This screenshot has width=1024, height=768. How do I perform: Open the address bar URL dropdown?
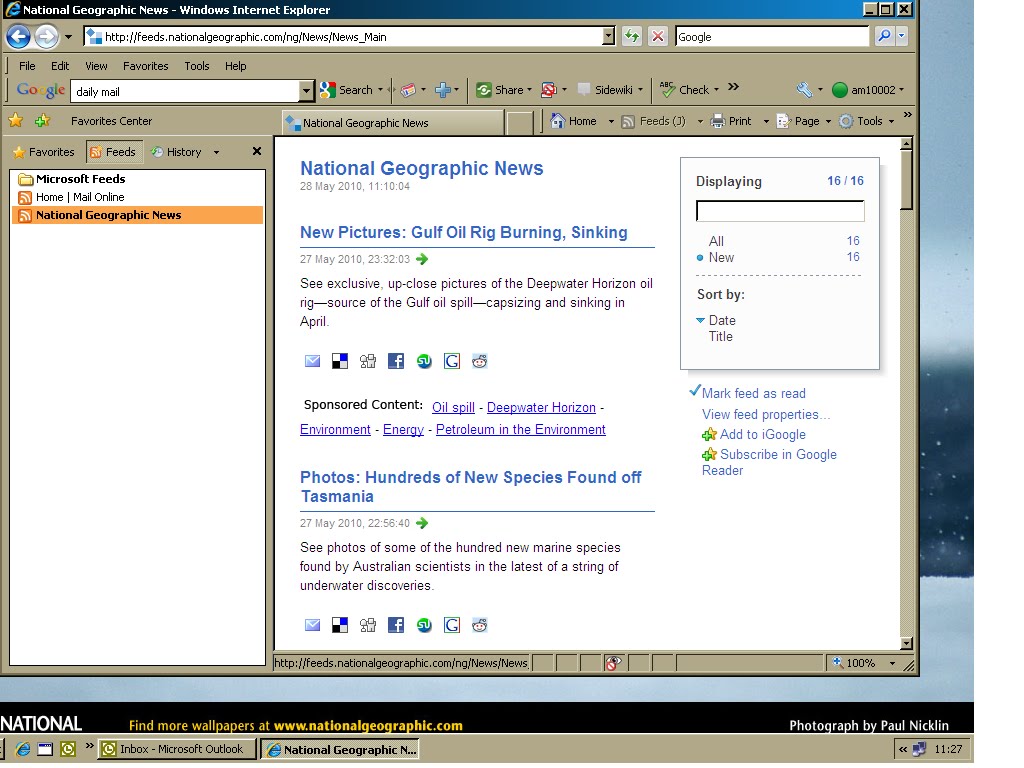point(608,37)
